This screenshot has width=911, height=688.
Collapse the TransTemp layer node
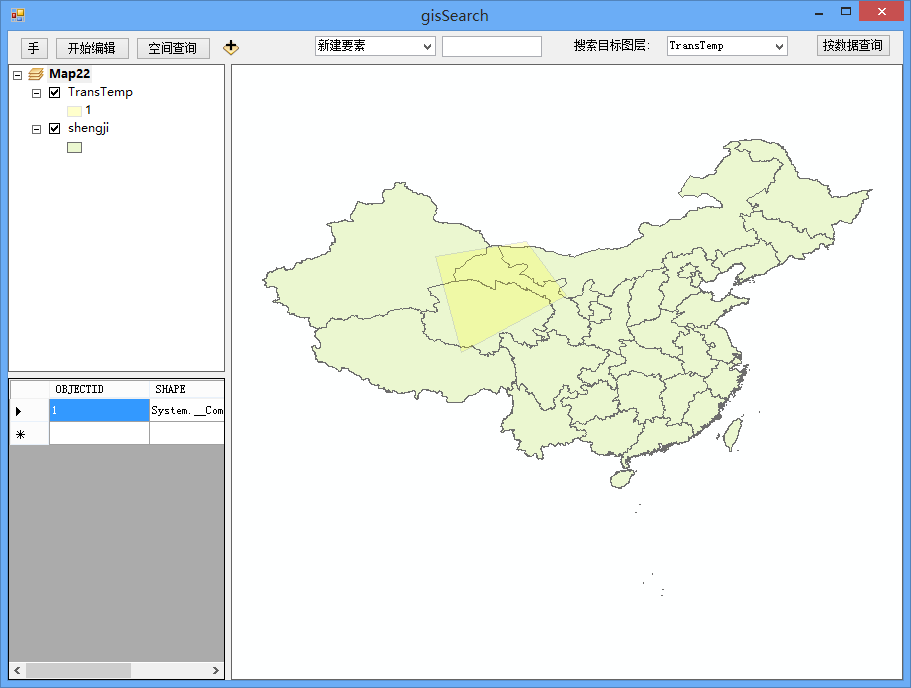click(x=37, y=93)
